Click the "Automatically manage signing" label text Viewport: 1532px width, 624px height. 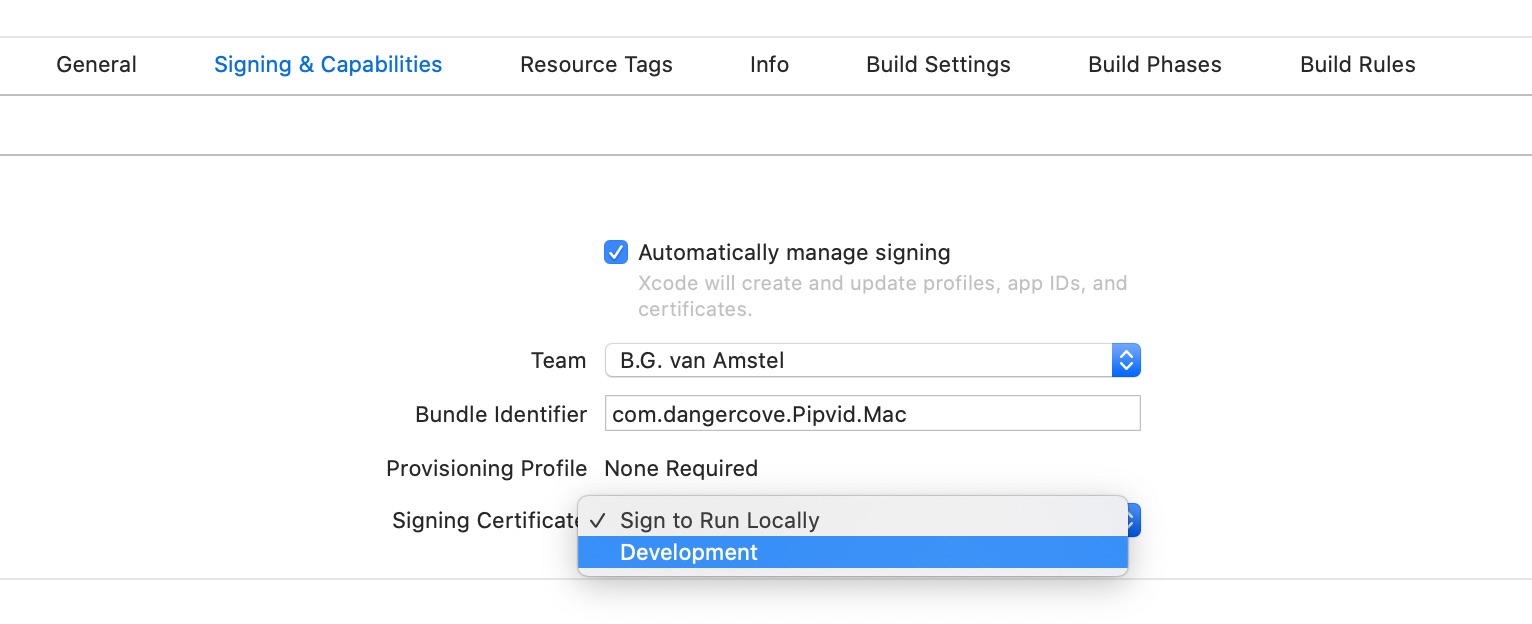(794, 253)
